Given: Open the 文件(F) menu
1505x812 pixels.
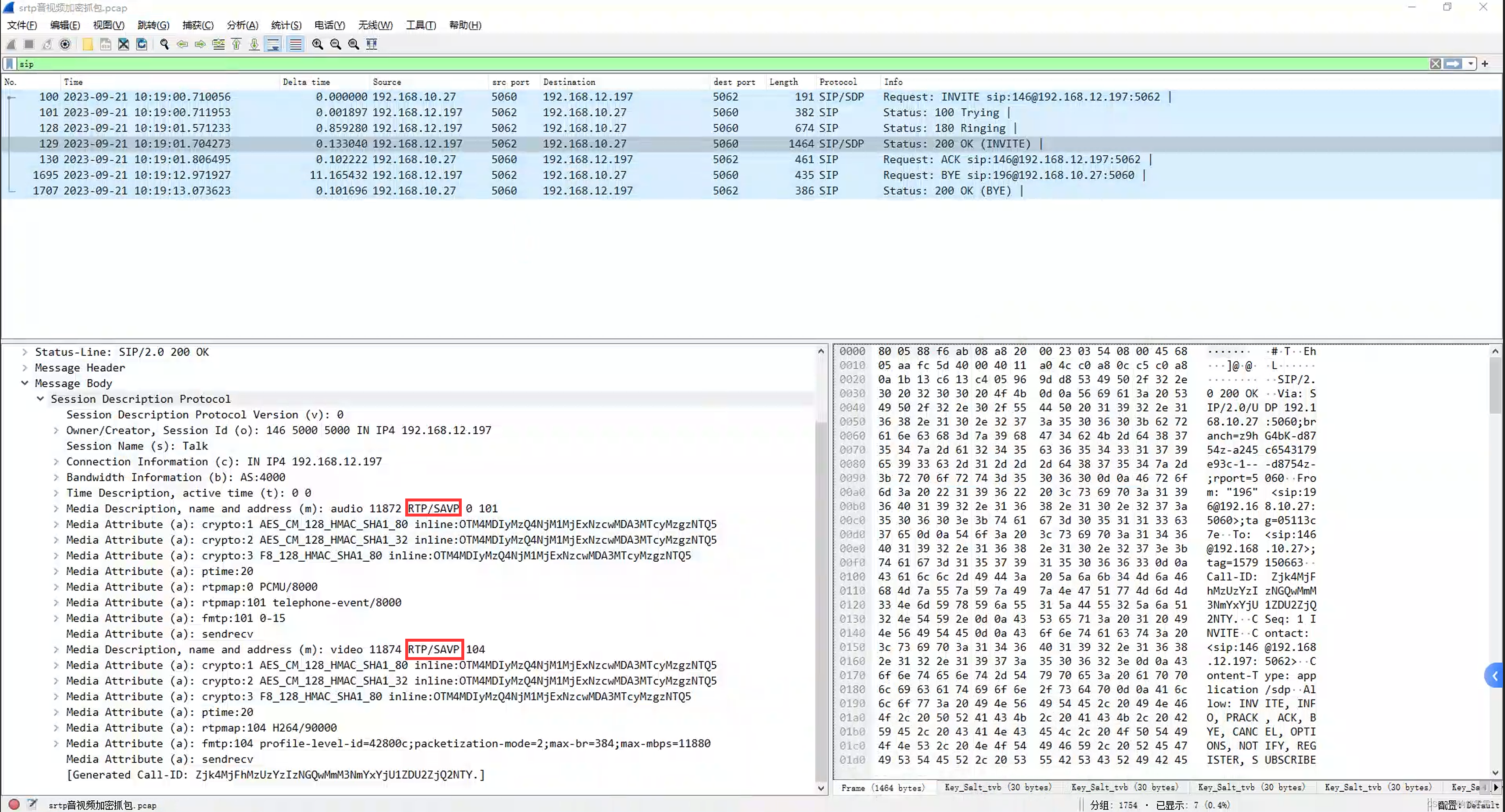Looking at the screenshot, I should (x=22, y=25).
